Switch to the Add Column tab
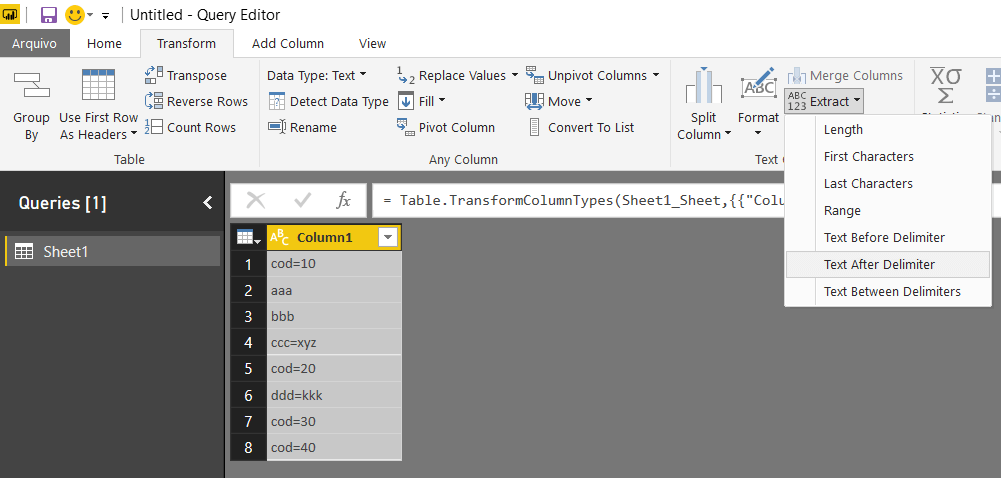 (288, 43)
